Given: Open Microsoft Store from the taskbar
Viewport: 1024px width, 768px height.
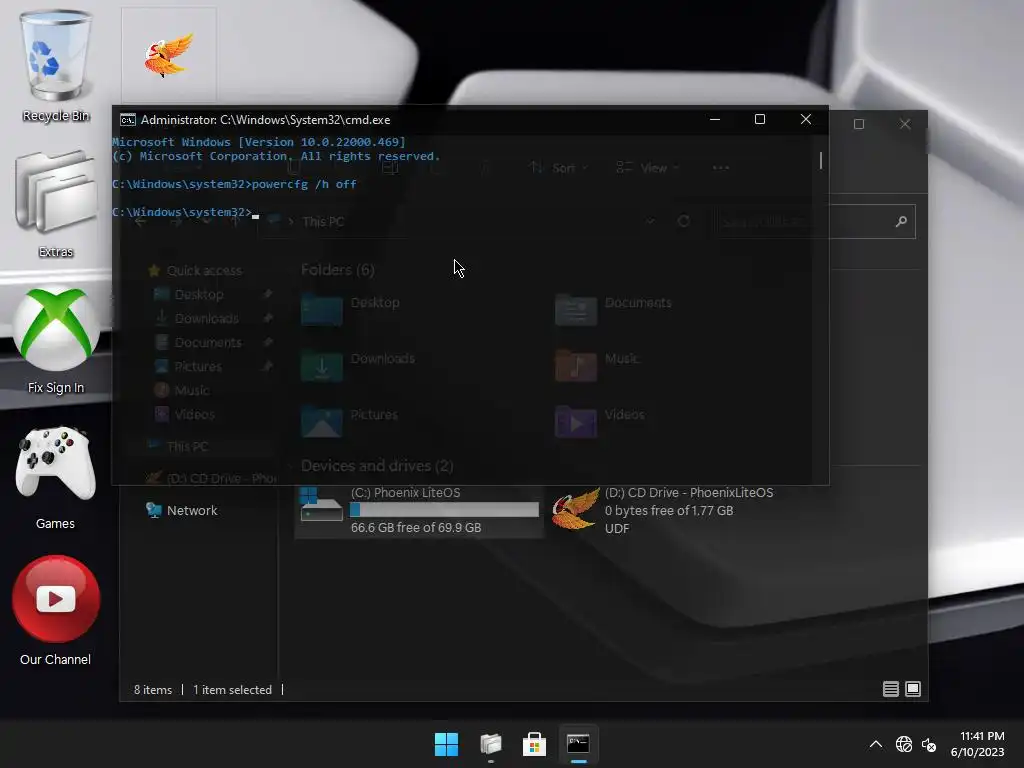Looking at the screenshot, I should pos(534,744).
